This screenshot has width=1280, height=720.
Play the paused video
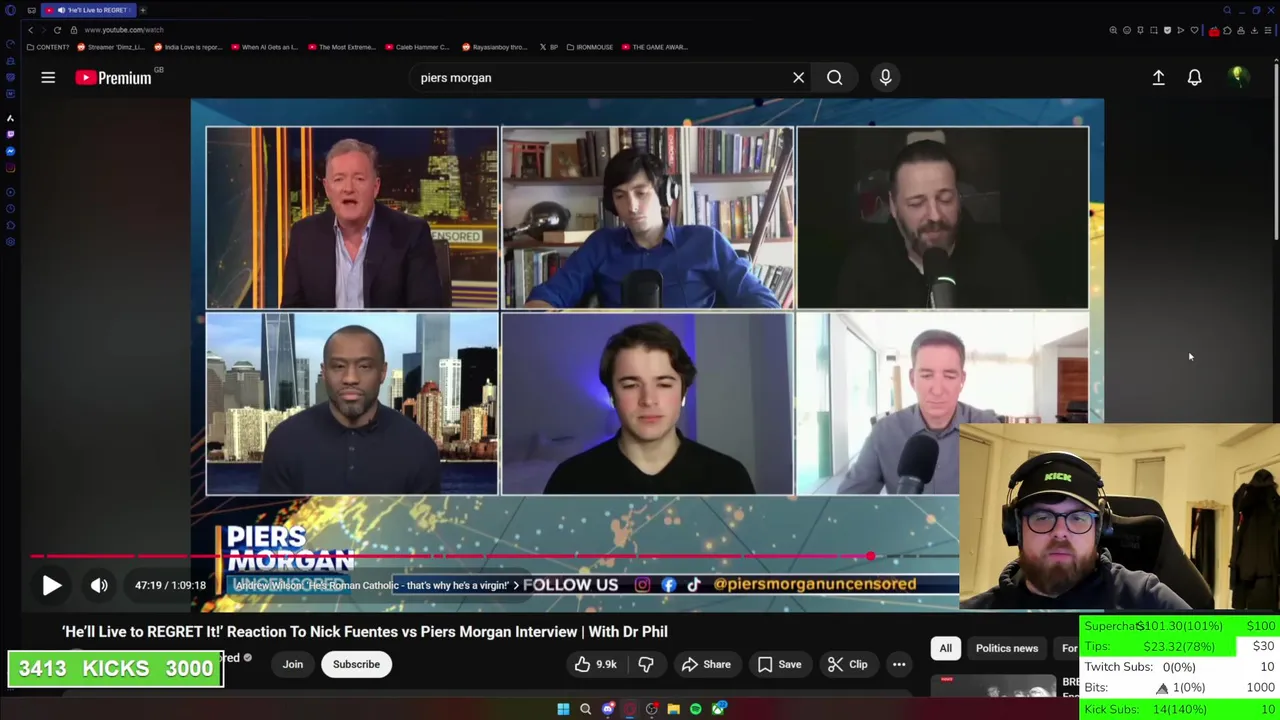(51, 585)
